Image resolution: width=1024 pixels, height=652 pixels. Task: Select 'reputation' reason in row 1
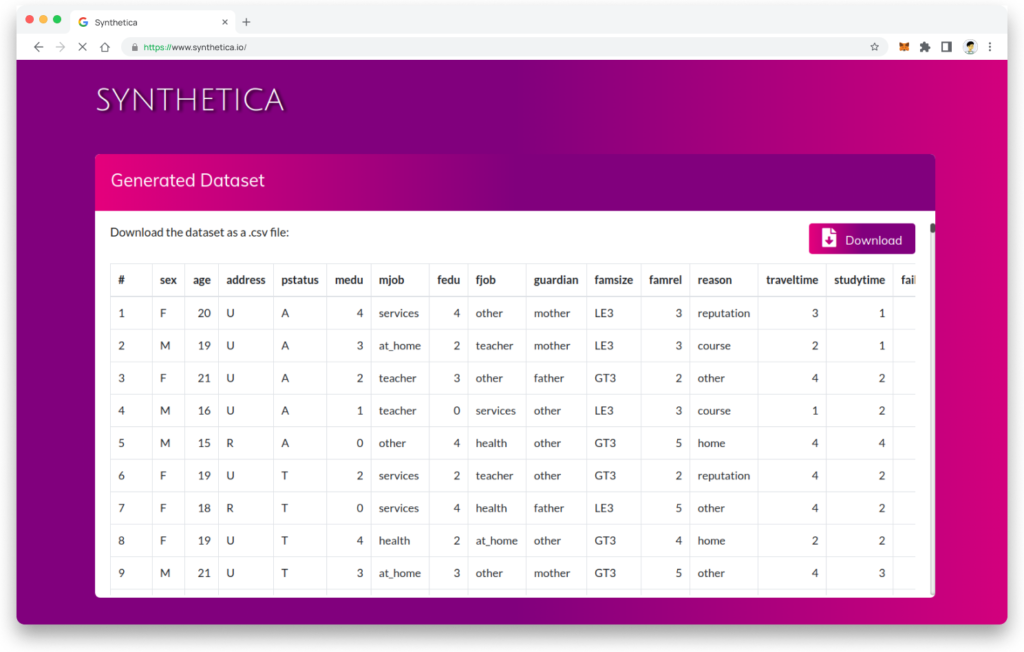(x=724, y=314)
